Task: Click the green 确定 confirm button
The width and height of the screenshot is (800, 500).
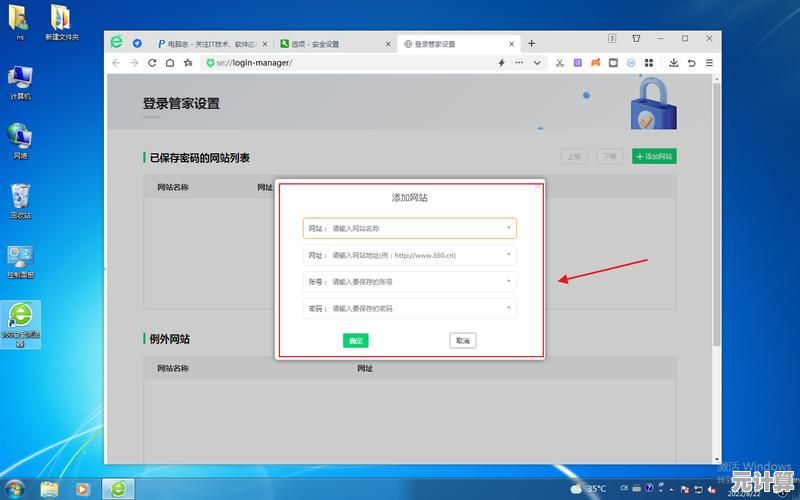Action: [355, 341]
